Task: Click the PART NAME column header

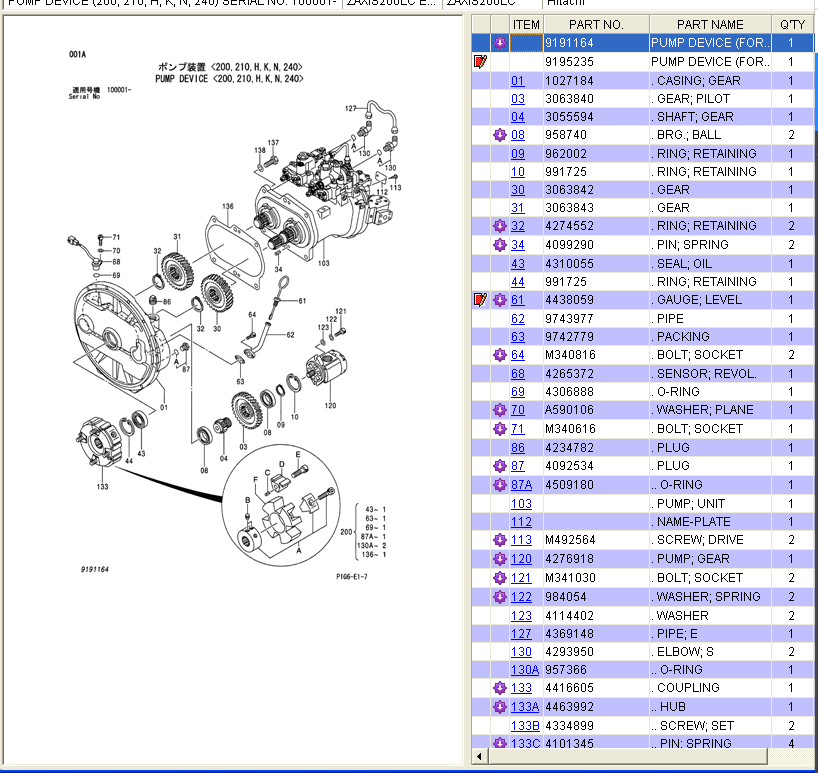Action: [709, 24]
